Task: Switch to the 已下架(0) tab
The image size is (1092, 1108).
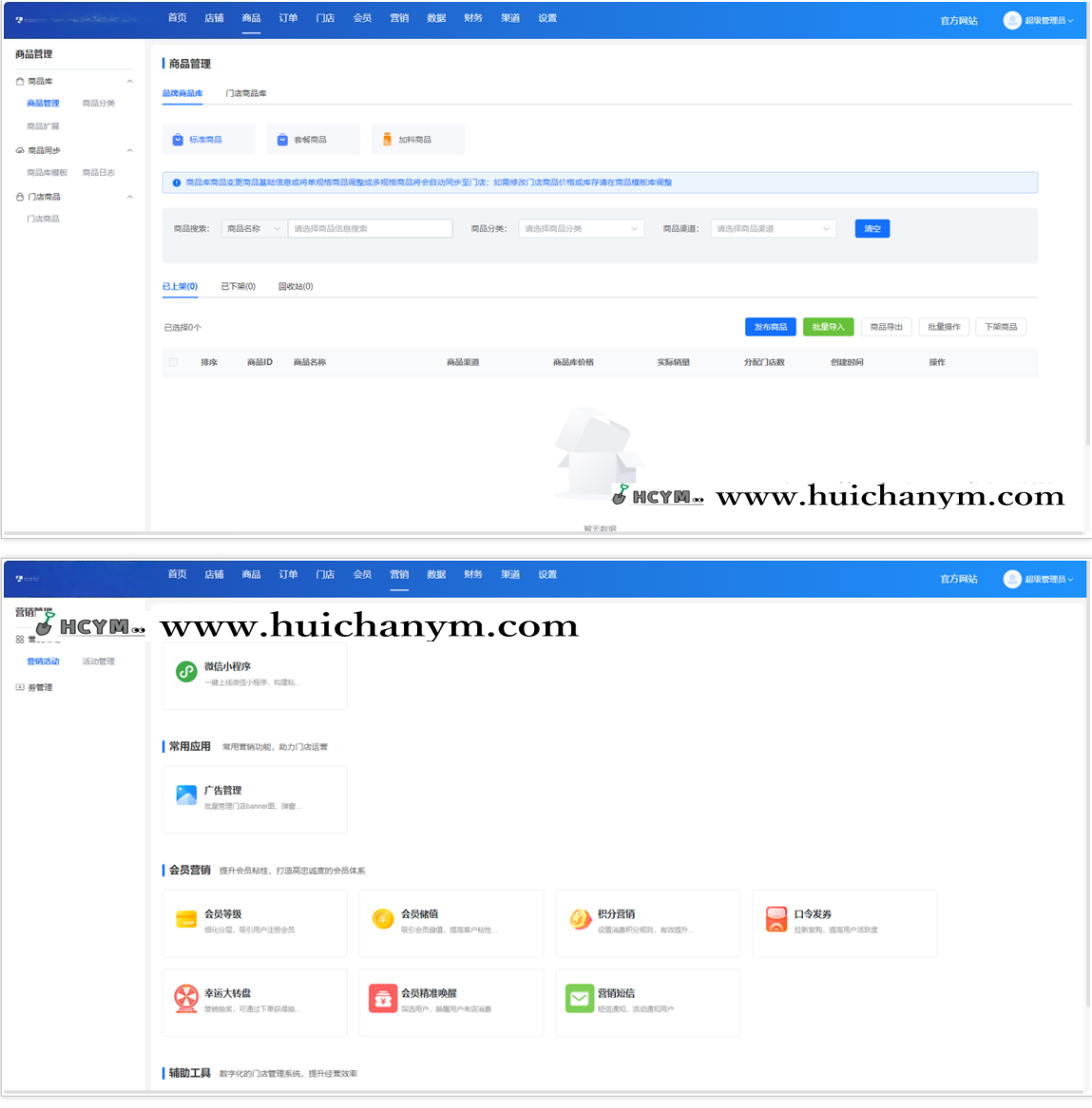Action: [x=239, y=287]
